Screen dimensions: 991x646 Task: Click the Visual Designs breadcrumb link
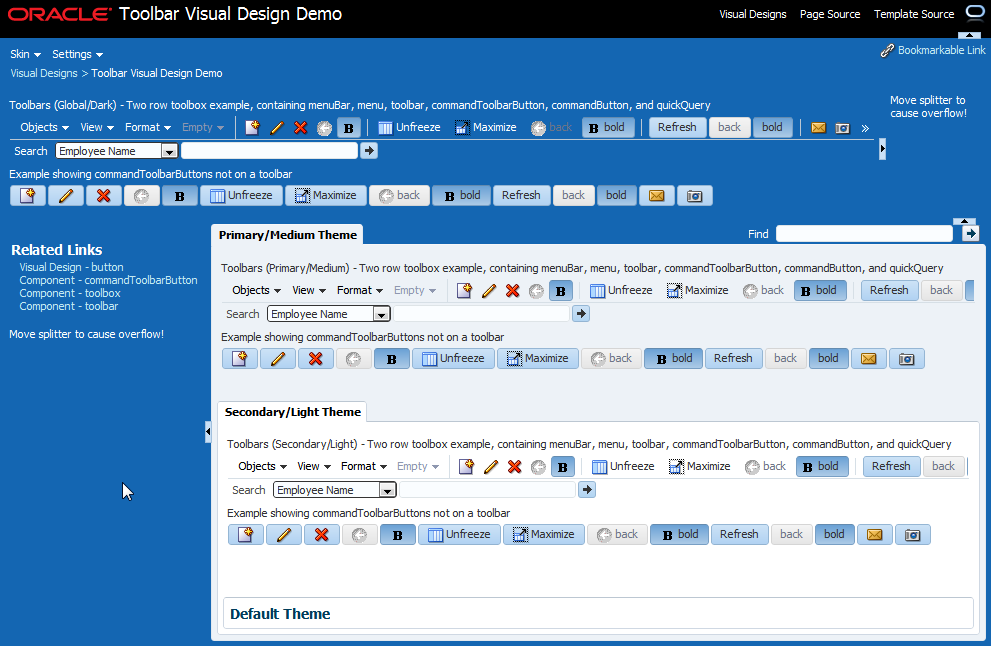(x=44, y=73)
